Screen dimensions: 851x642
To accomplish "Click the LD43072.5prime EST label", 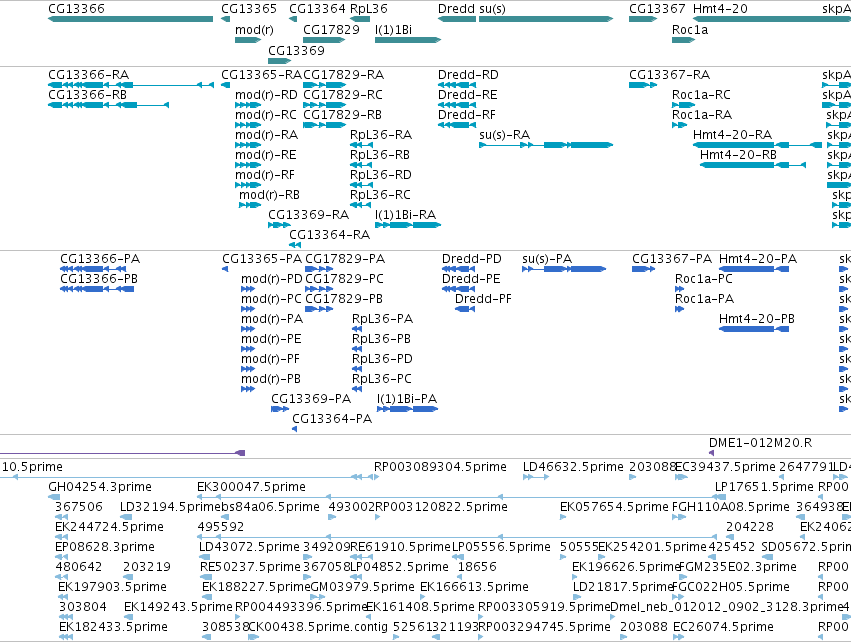I will click(x=249, y=546).
